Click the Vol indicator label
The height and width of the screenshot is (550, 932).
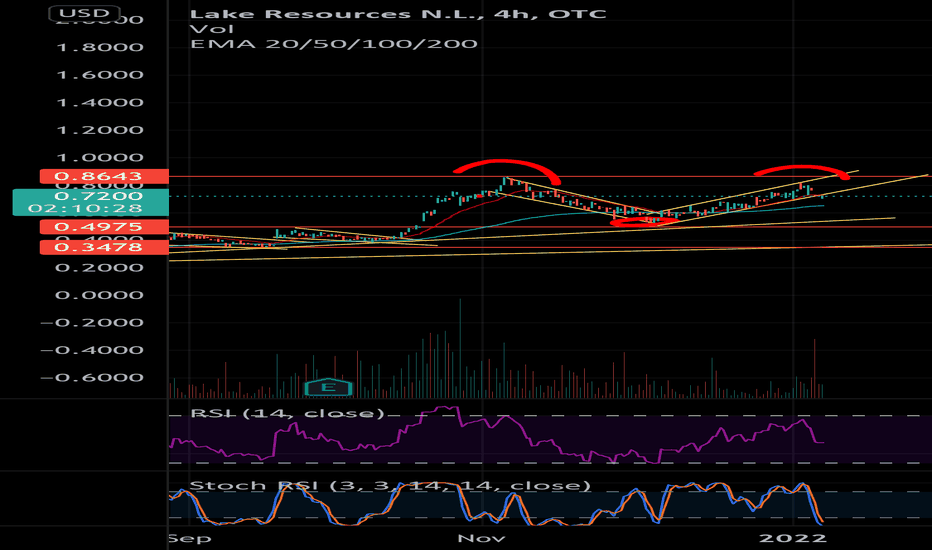pyautogui.click(x=212, y=29)
